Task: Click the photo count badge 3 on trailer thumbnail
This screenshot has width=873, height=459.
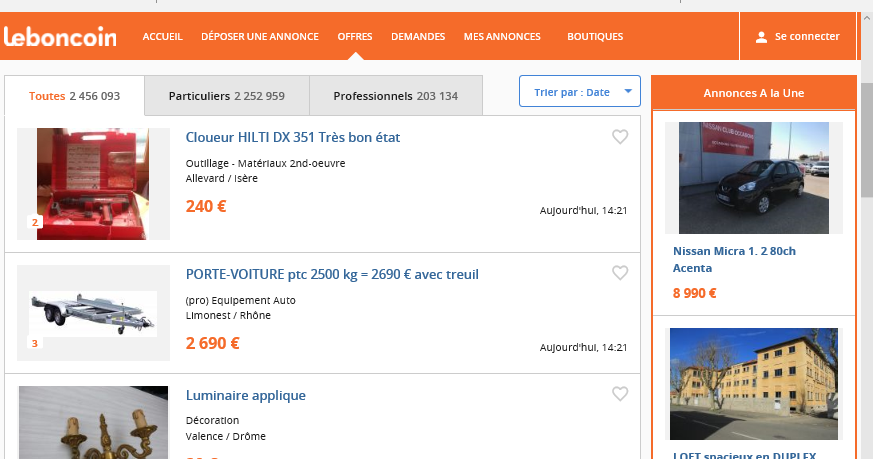Action: coord(35,343)
